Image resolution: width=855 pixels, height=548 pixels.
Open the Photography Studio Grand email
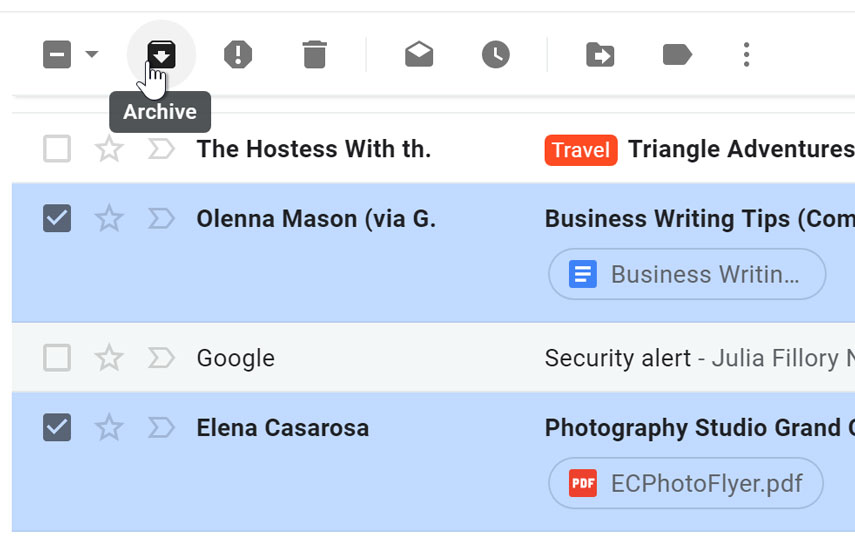tap(700, 427)
